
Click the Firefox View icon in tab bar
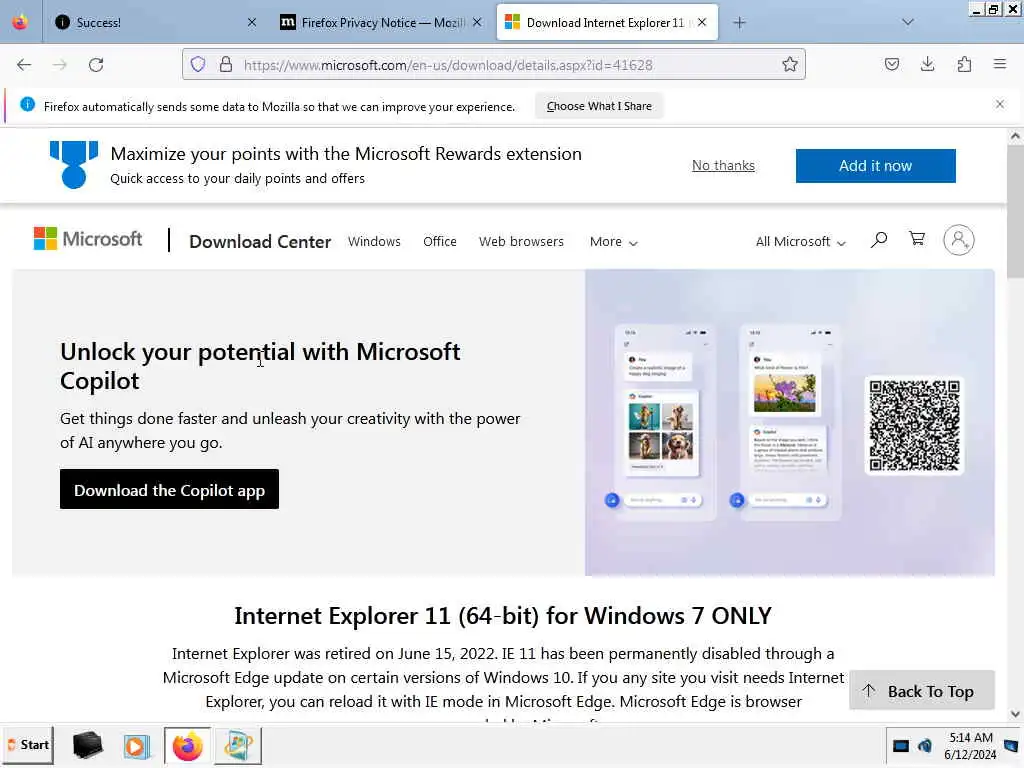coord(20,22)
